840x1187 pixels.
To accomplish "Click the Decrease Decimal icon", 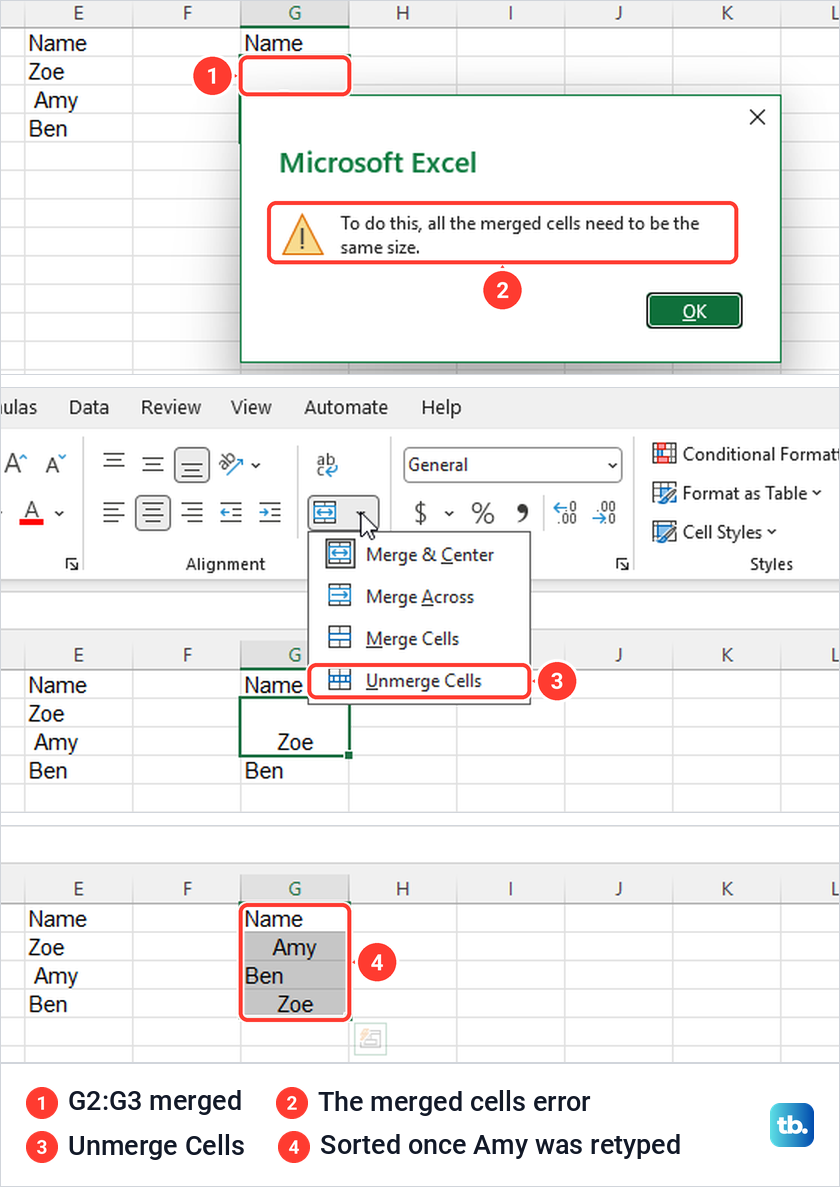I will click(x=604, y=512).
